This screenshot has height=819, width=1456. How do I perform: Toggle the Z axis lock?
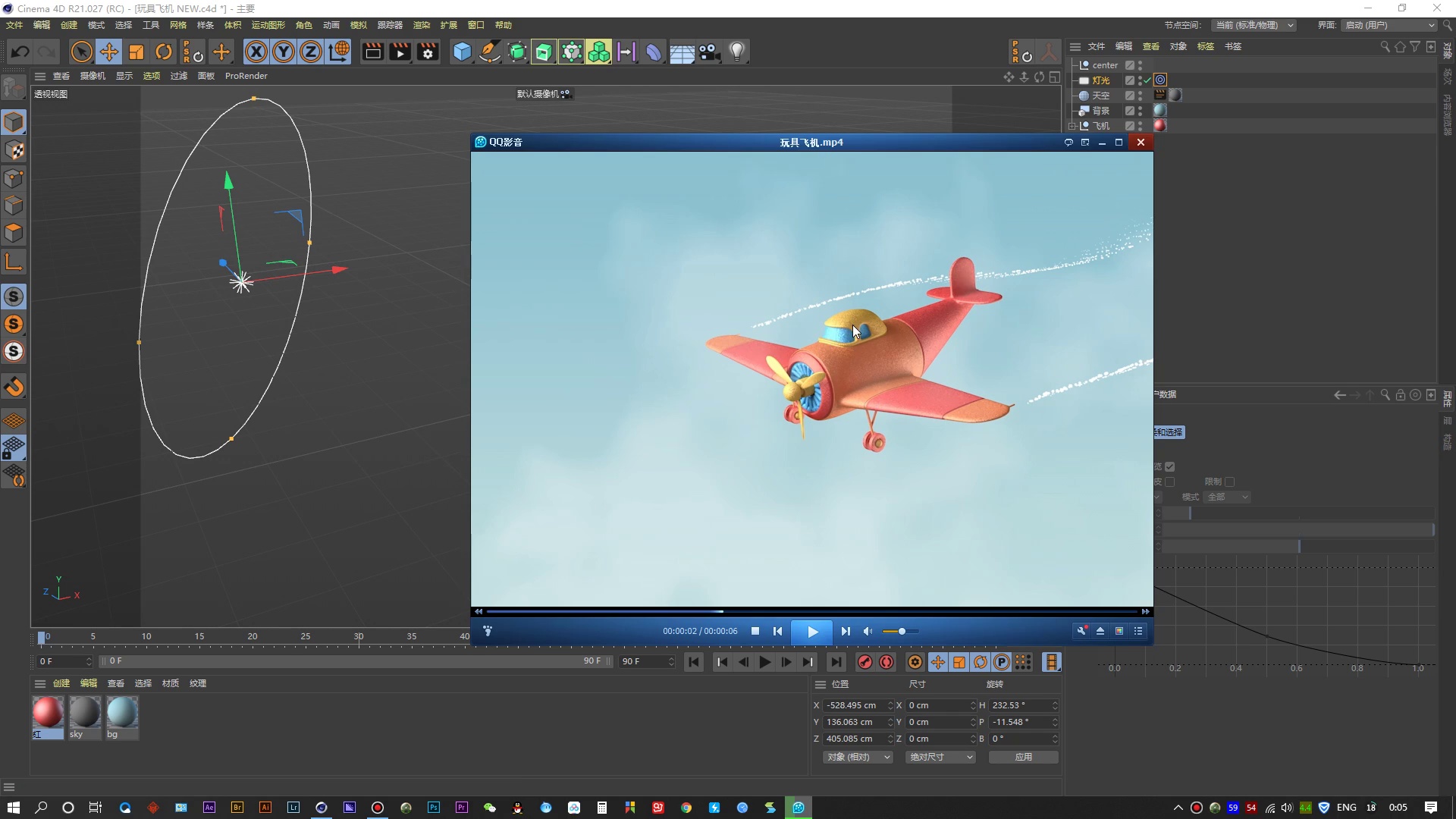(x=311, y=52)
